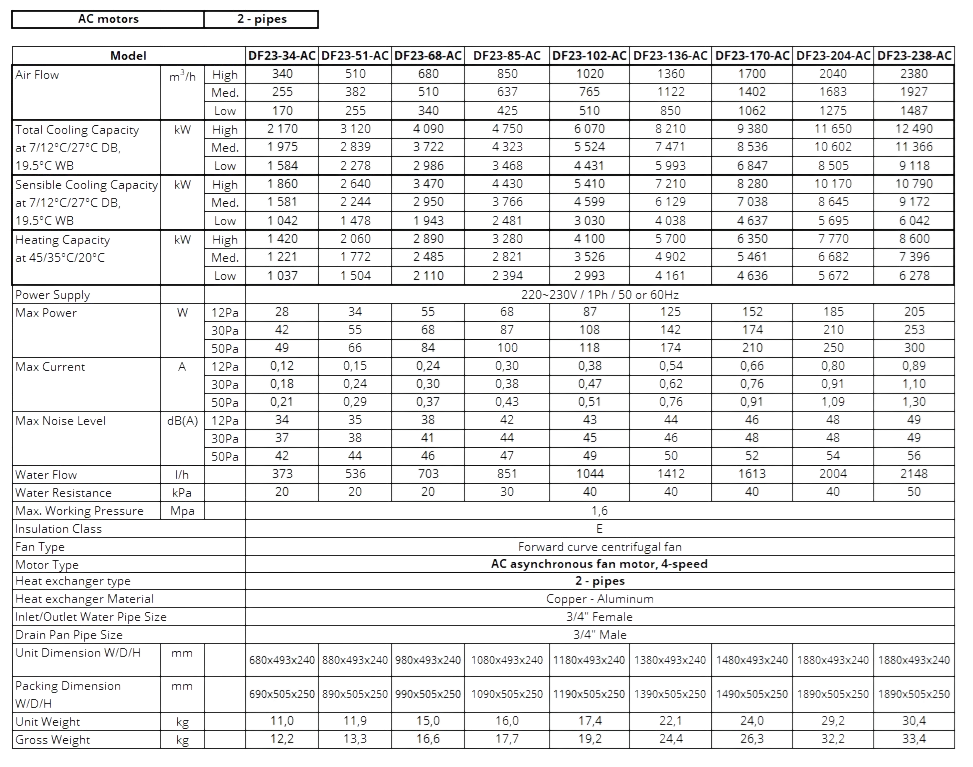Click the 680x493x240 unit dimension cell
Screen dimensions: 973x767
(283, 660)
